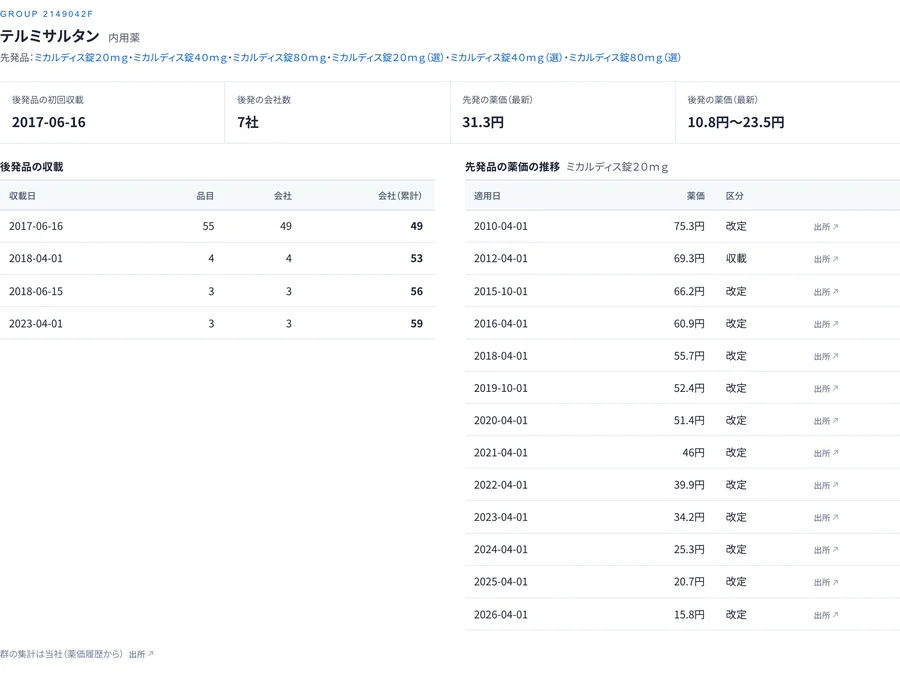Click the テルミサルタン heading
The width and height of the screenshot is (900, 675).
click(50, 36)
